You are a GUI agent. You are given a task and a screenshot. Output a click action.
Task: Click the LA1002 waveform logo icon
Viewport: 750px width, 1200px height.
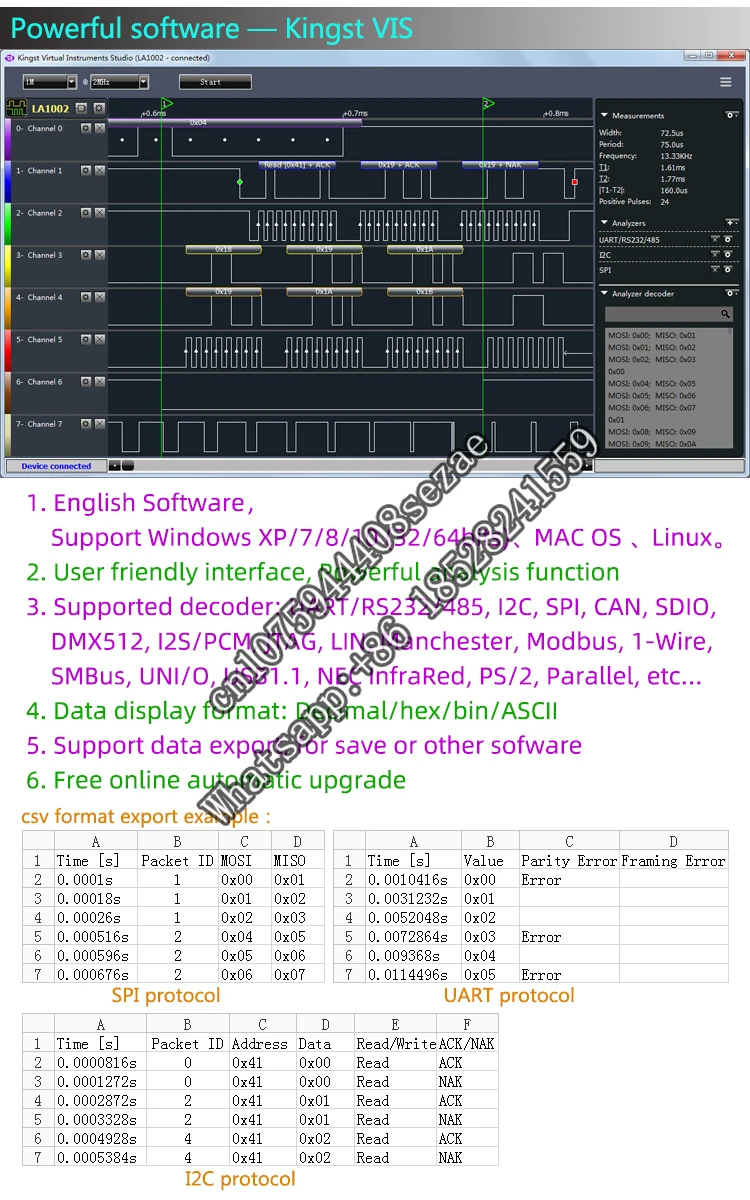[x=17, y=108]
